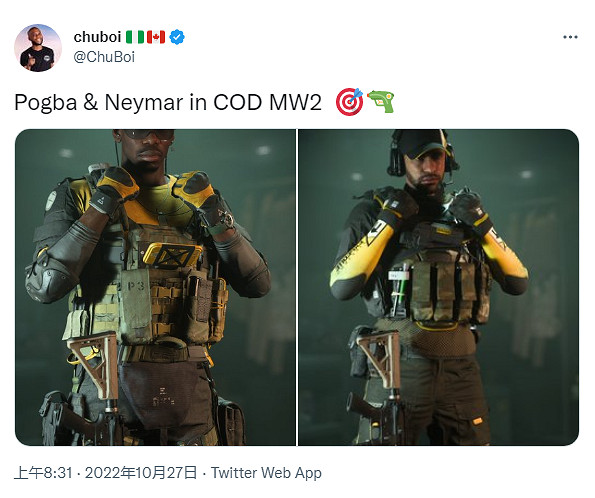This screenshot has height=498, width=595.
Task: Open the left Pogba operator image
Action: [156, 287]
